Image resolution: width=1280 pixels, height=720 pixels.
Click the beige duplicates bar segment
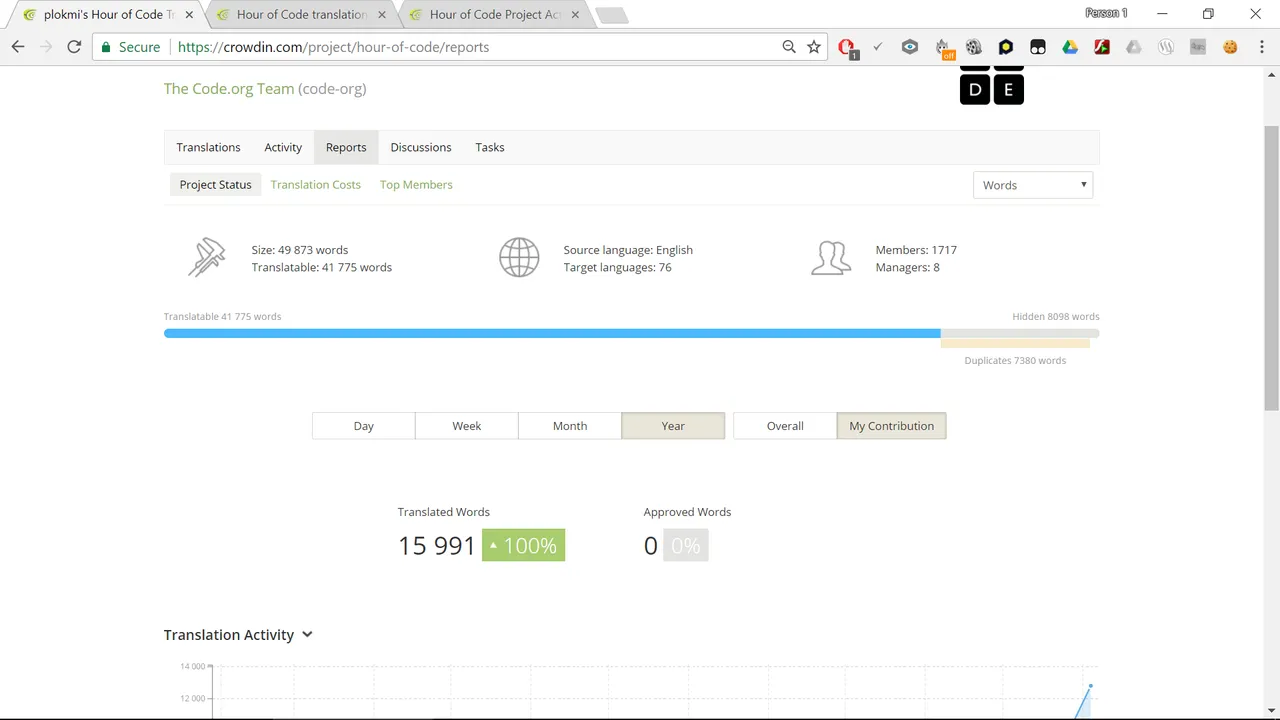[x=1015, y=344]
